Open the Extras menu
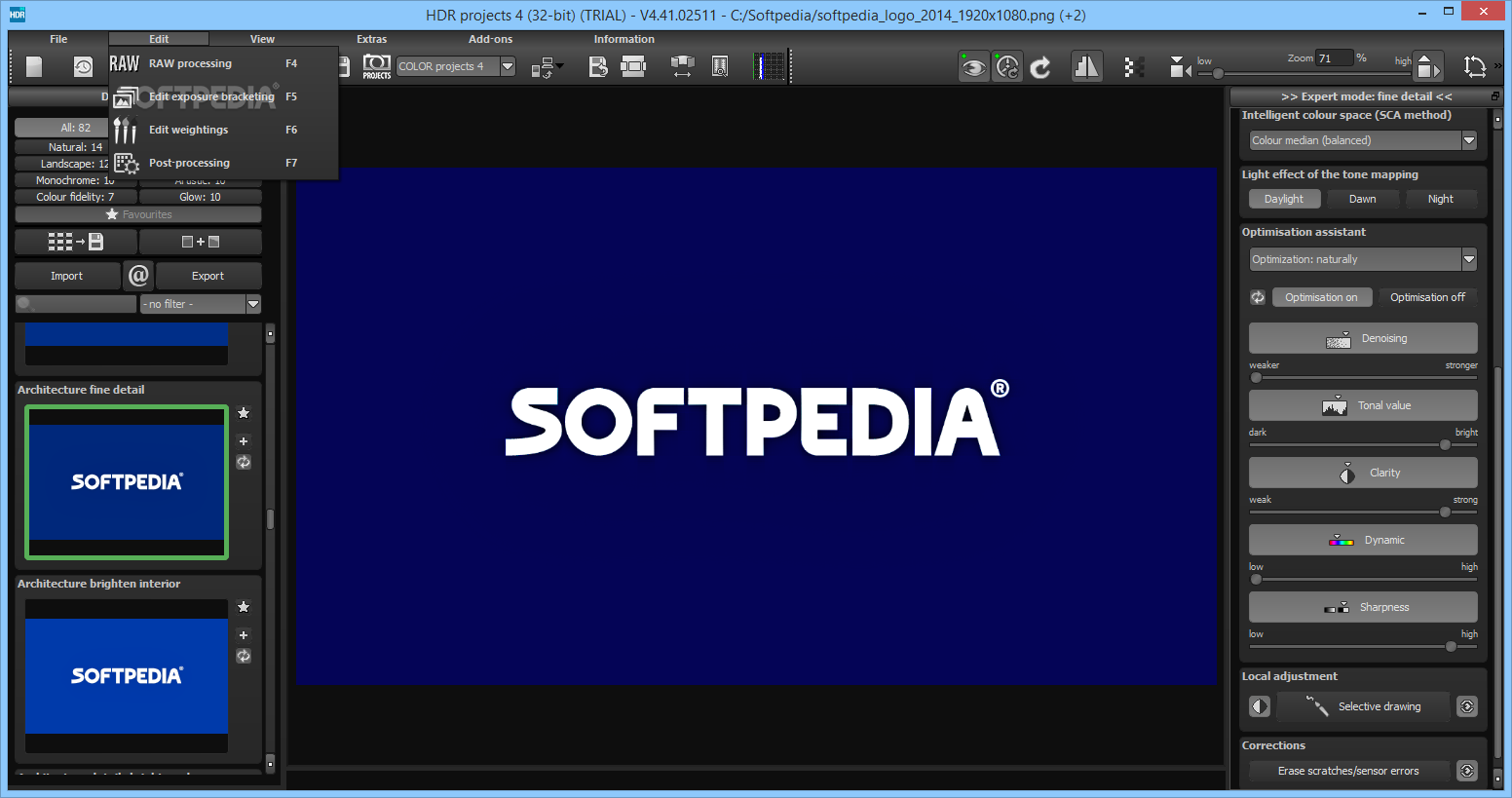The width and height of the screenshot is (1512, 798). coord(371,39)
